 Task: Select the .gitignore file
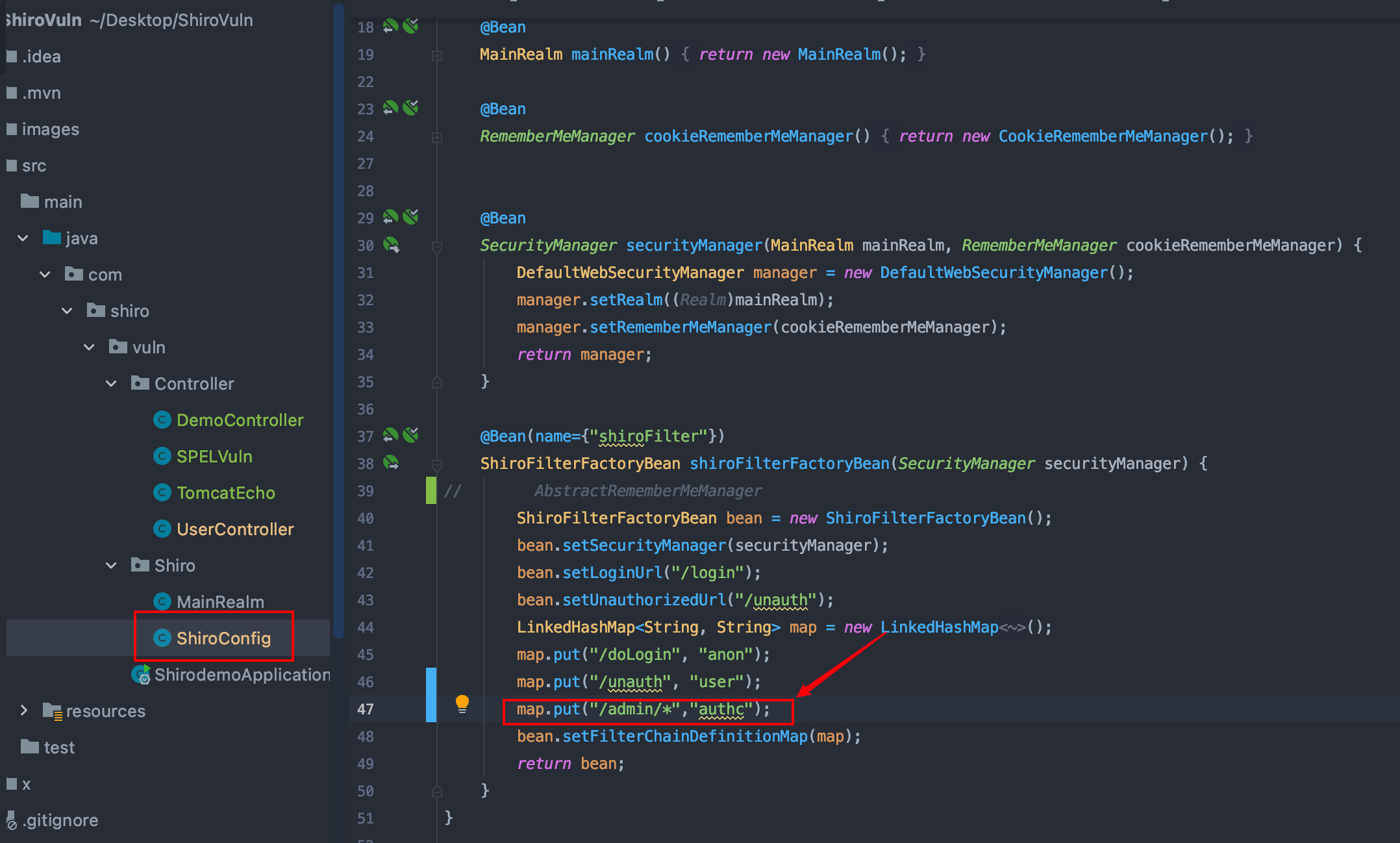click(60, 820)
